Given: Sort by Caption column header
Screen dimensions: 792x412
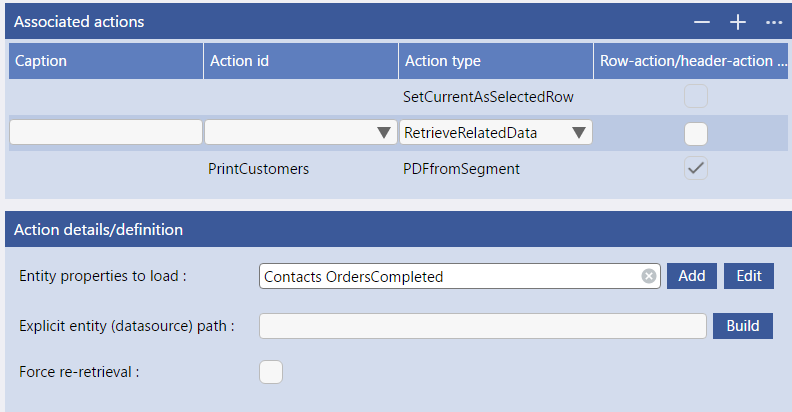Looking at the screenshot, I should click(106, 61).
